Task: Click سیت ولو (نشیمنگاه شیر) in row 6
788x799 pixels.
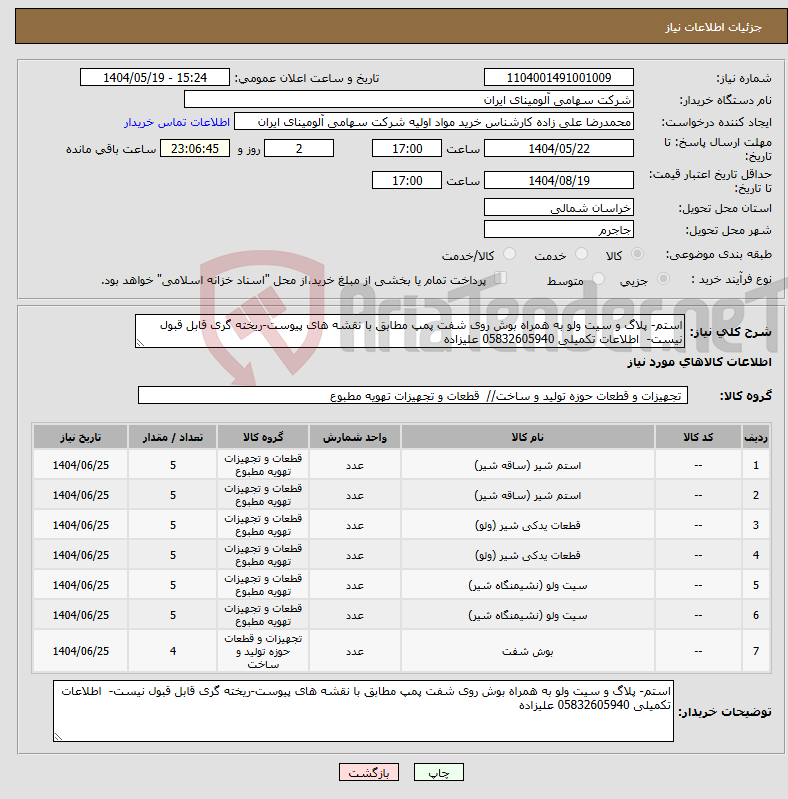Action: point(528,616)
